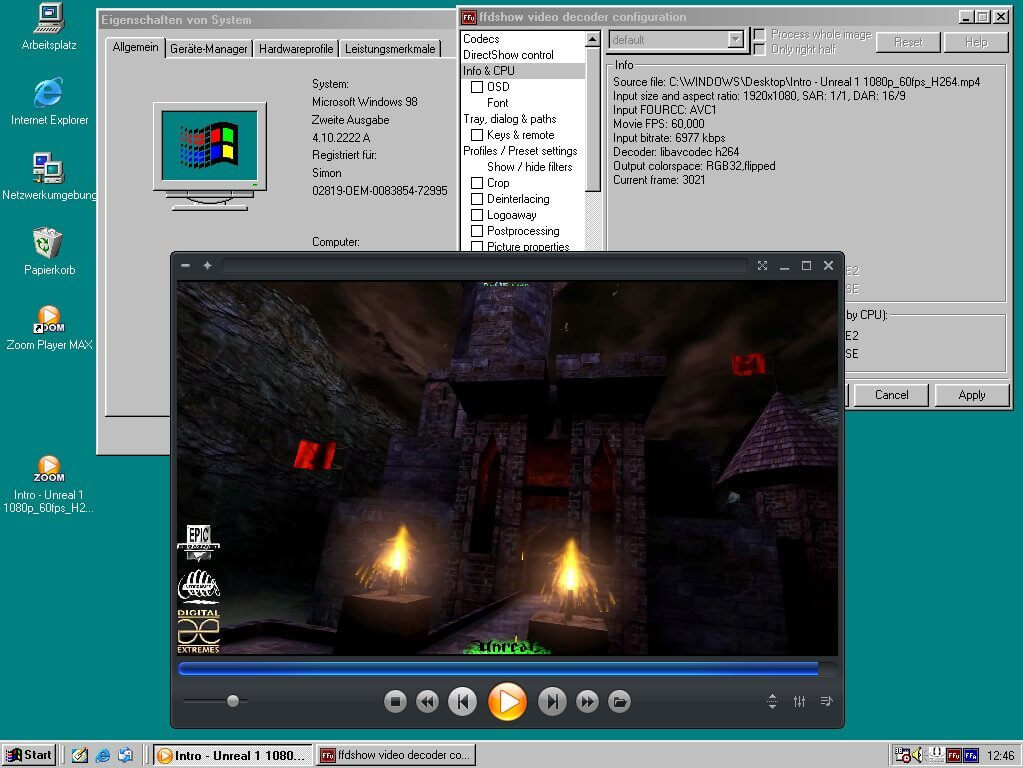Click the red ffdshow video tray icon
The height and width of the screenshot is (768, 1023).
[x=954, y=756]
